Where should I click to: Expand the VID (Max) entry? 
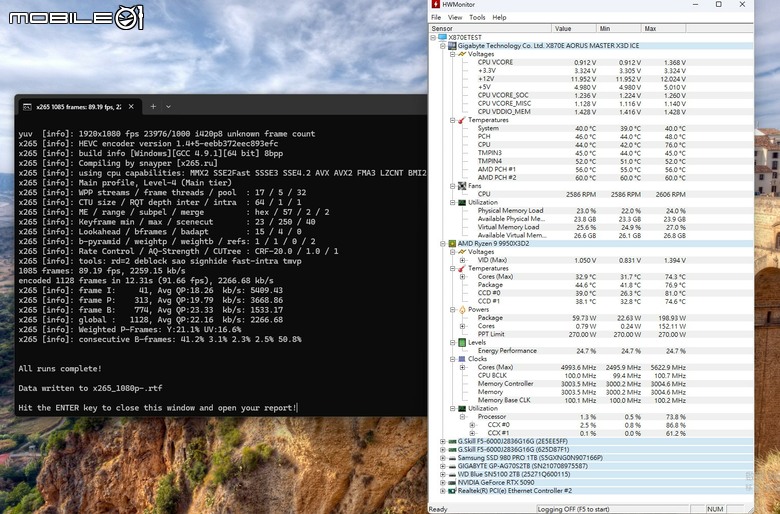463,260
